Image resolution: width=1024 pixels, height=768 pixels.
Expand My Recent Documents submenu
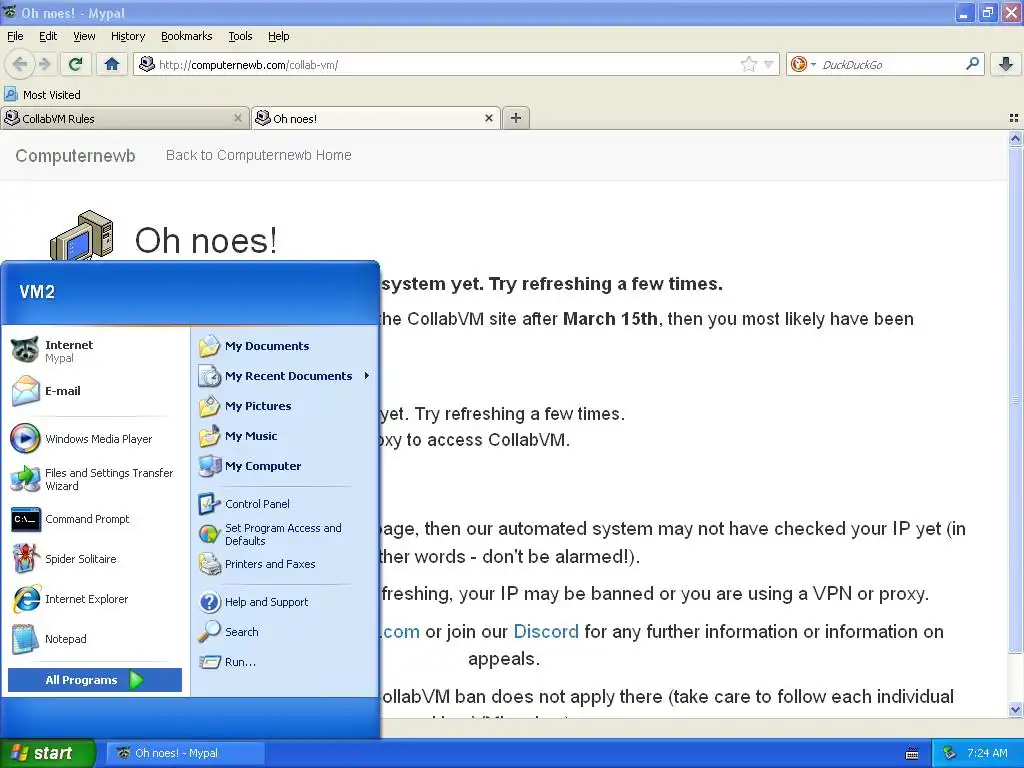[285, 376]
